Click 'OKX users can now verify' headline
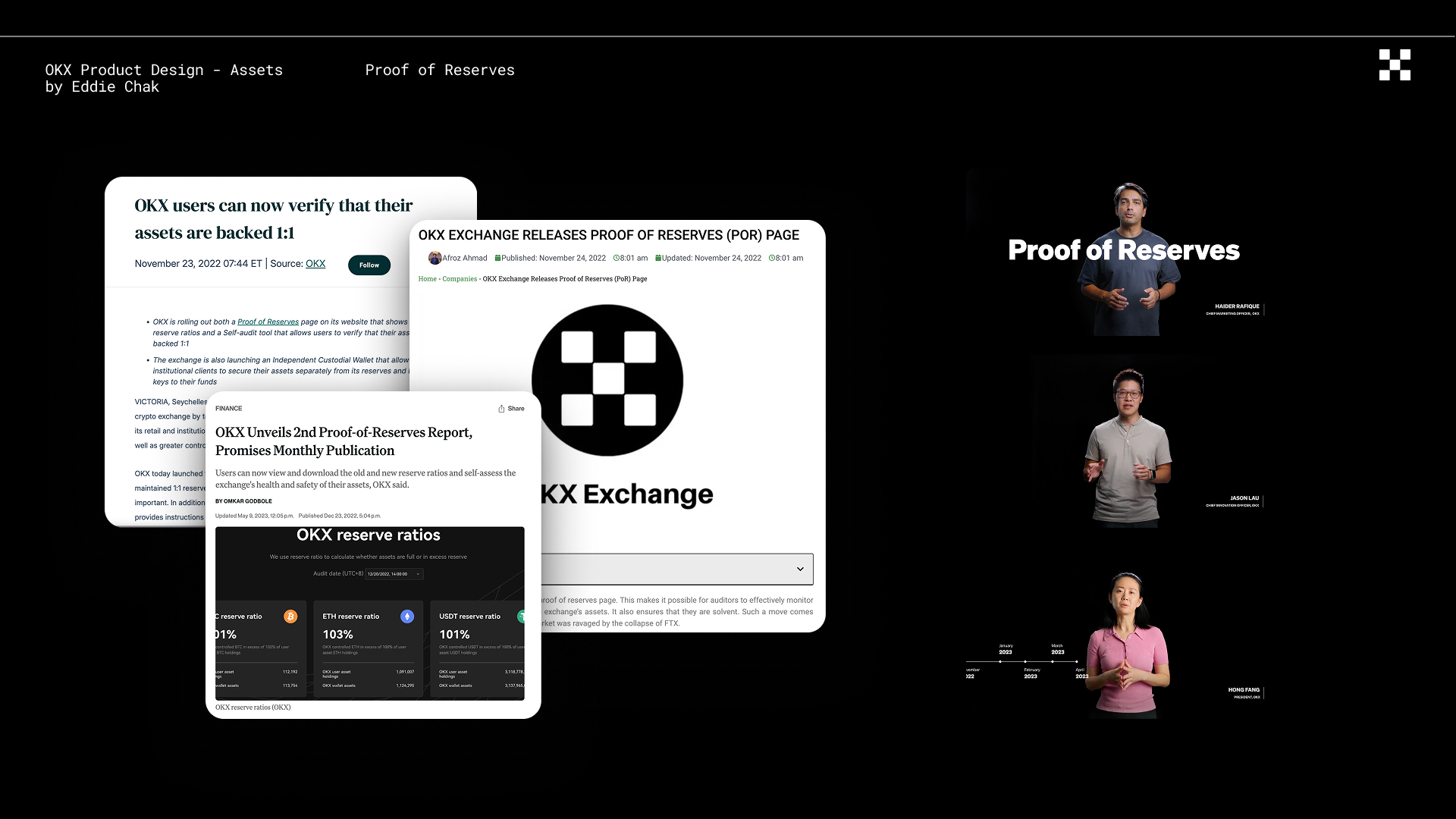The width and height of the screenshot is (1456, 819). pos(274,219)
